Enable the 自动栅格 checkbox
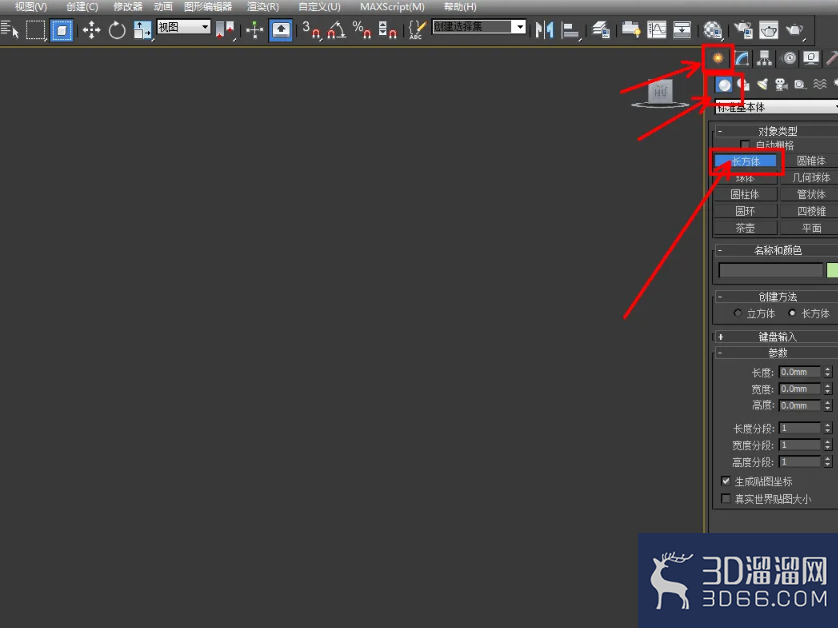This screenshot has height=628, width=838. 745,144
